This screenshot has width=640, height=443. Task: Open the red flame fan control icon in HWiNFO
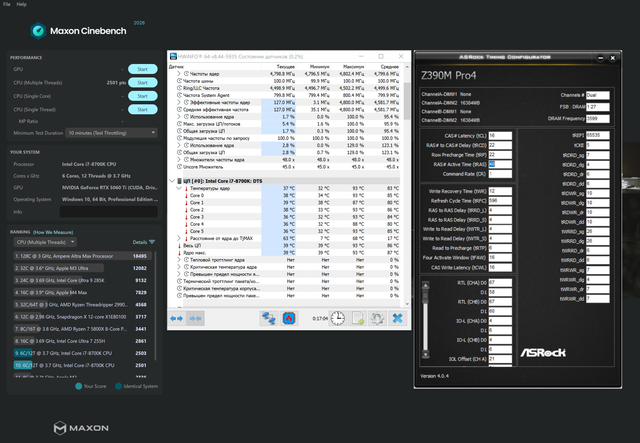click(x=289, y=318)
